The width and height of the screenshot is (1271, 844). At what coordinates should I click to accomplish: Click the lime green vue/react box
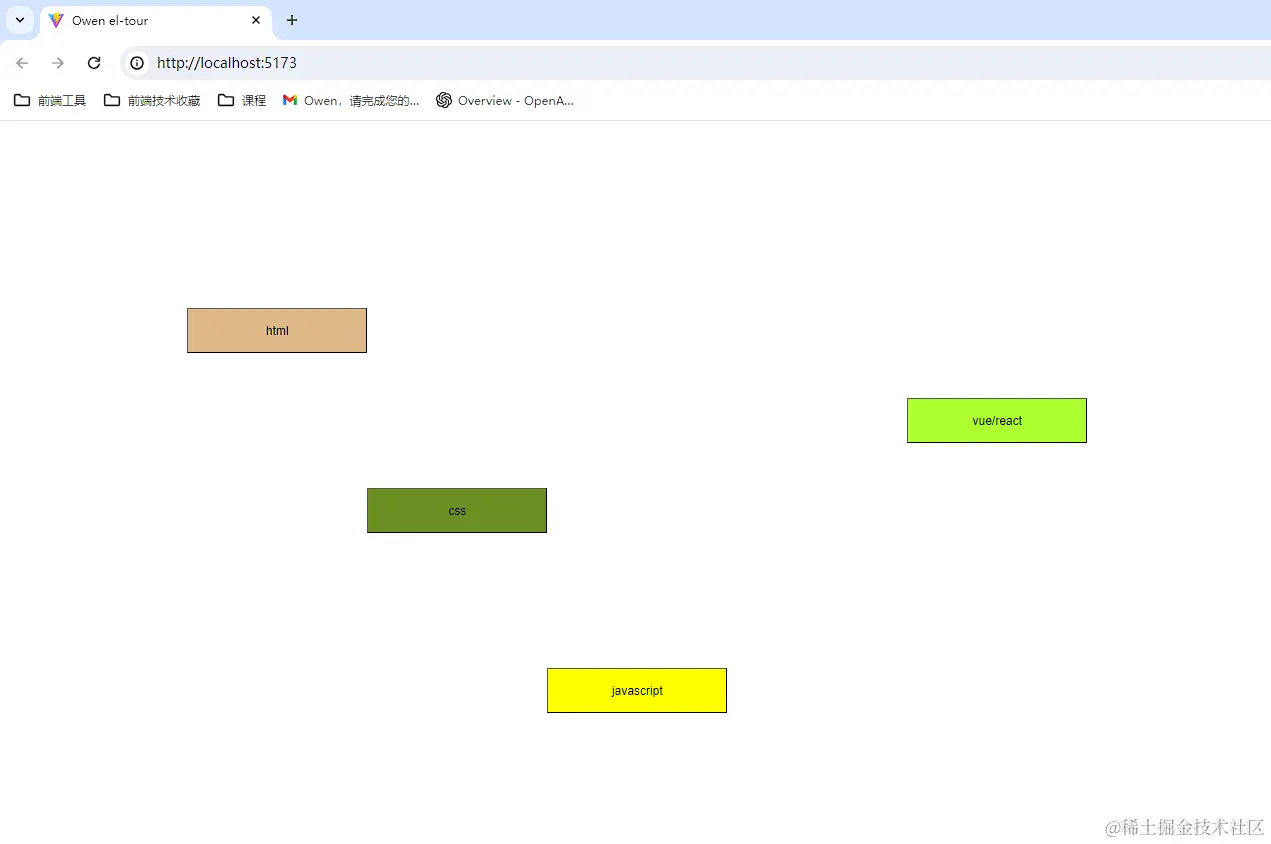click(x=997, y=420)
